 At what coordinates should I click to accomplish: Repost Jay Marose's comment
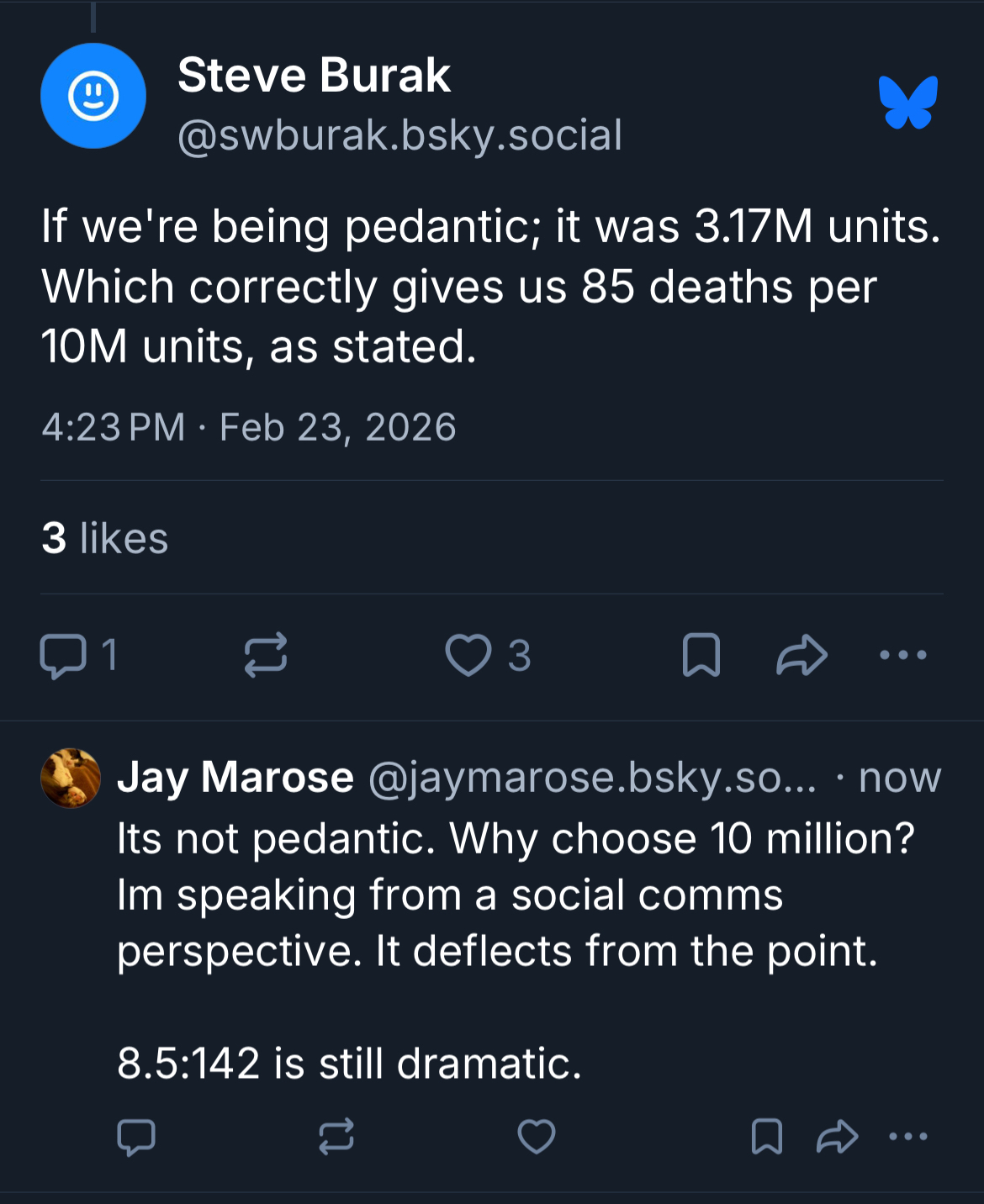336,1137
